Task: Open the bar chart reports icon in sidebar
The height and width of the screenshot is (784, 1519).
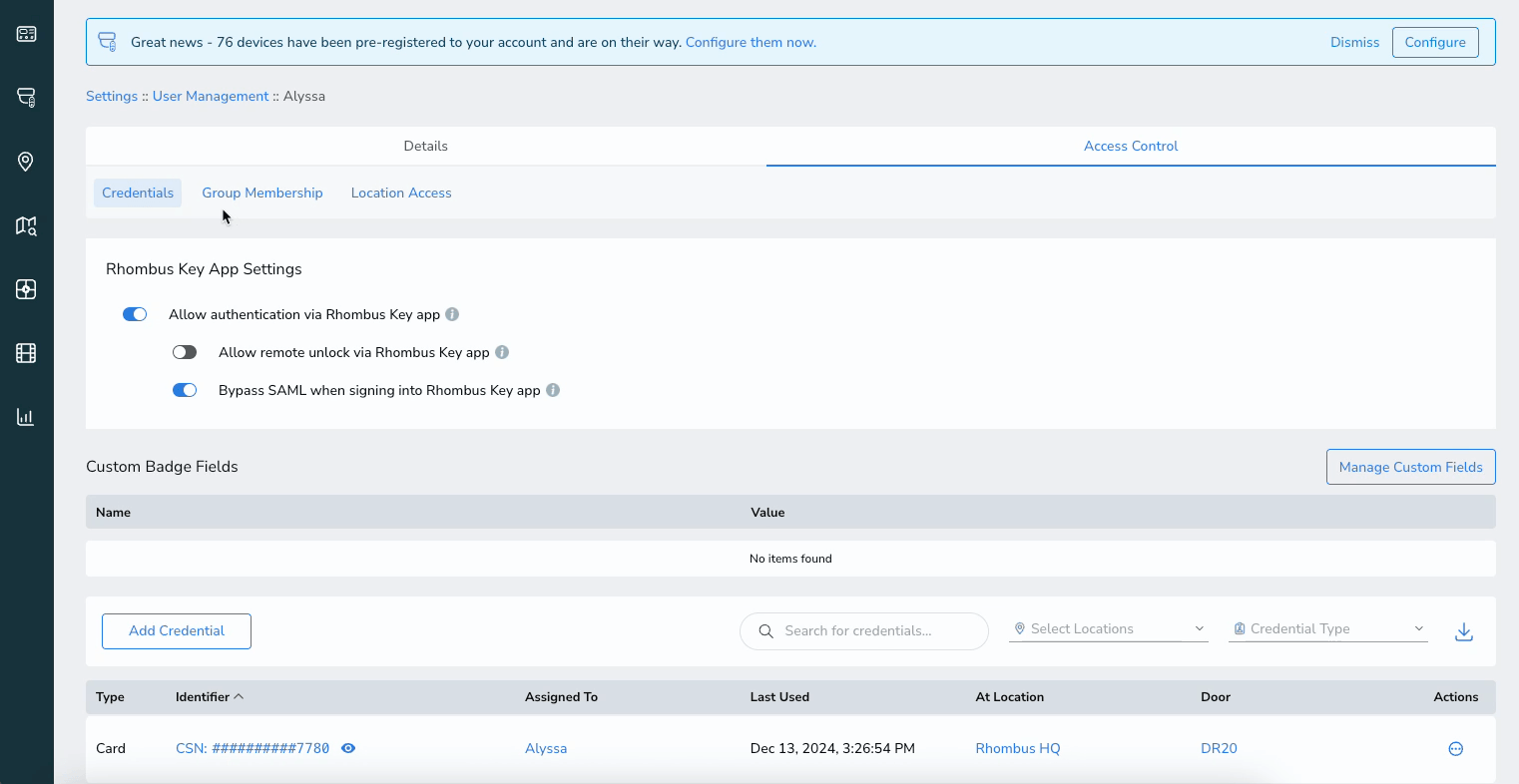Action: [x=26, y=417]
